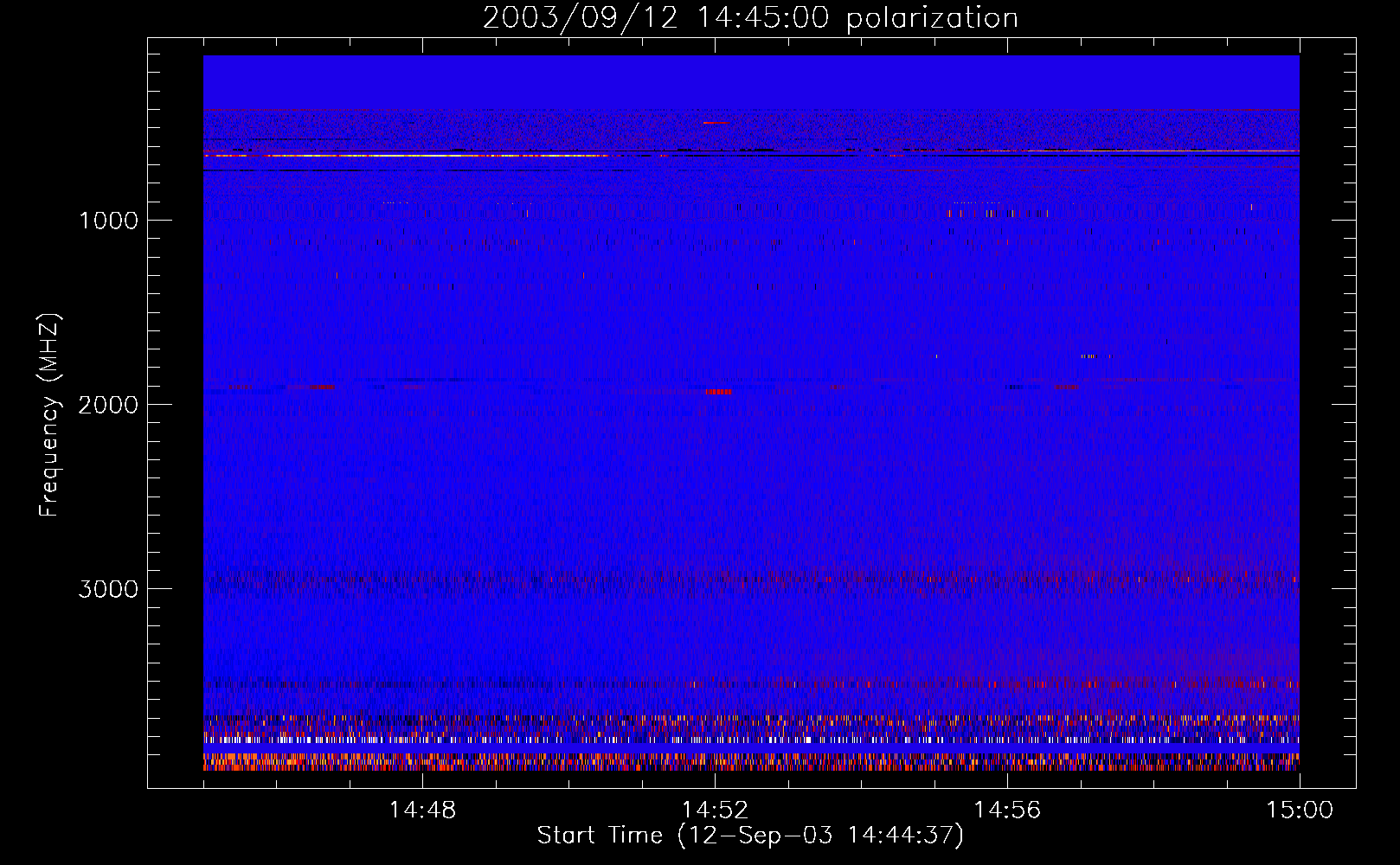Click the 14:56 time tick label
The image size is (1400, 865).
1007,811
